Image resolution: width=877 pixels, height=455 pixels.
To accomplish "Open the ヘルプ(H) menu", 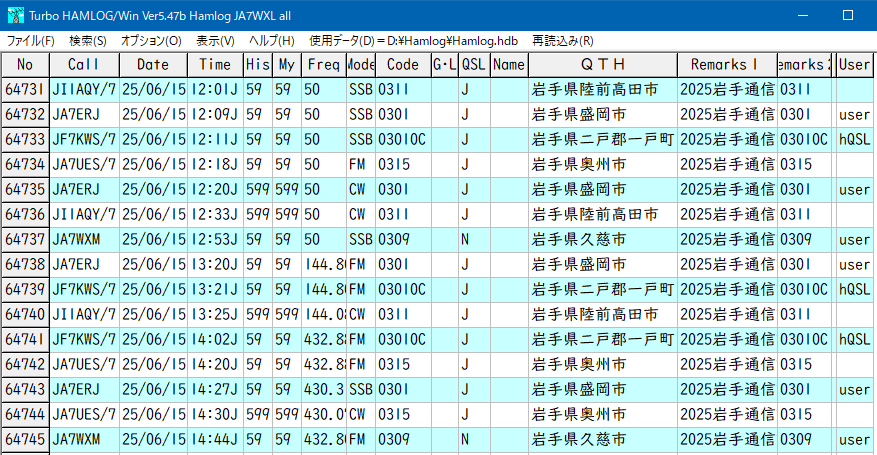I will [271, 41].
